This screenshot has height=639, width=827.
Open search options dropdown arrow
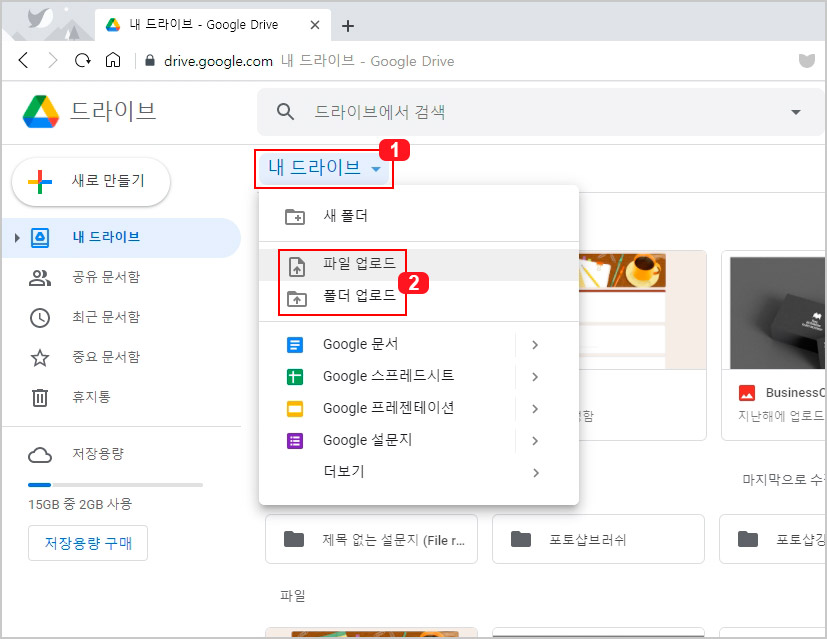[796, 112]
